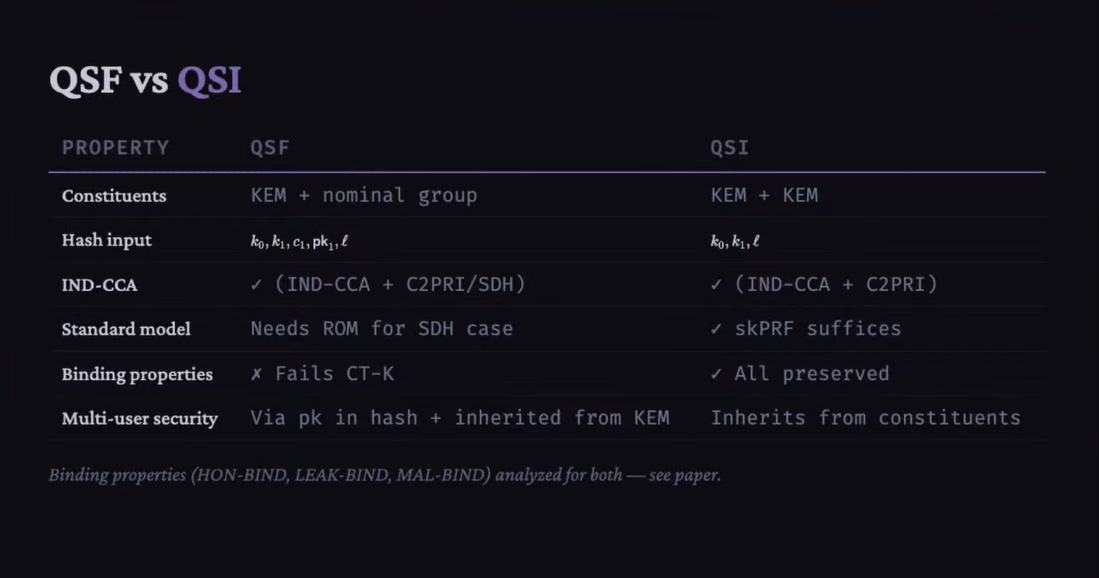Click the PROPERTY column header
This screenshot has width=1099, height=578.
(115, 148)
